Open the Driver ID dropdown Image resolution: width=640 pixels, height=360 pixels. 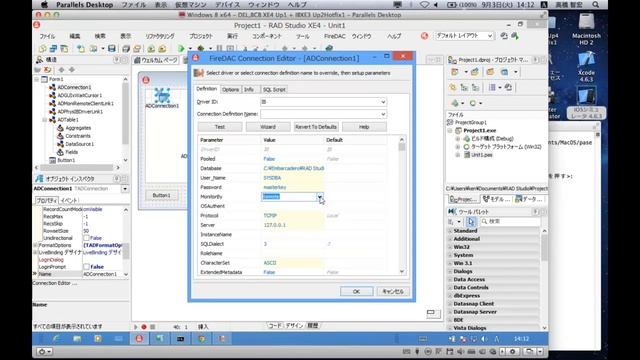(383, 102)
